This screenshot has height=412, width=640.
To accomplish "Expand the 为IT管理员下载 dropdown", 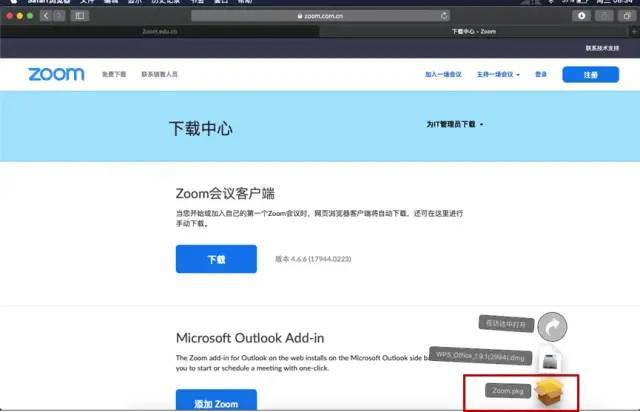I will coord(454,125).
